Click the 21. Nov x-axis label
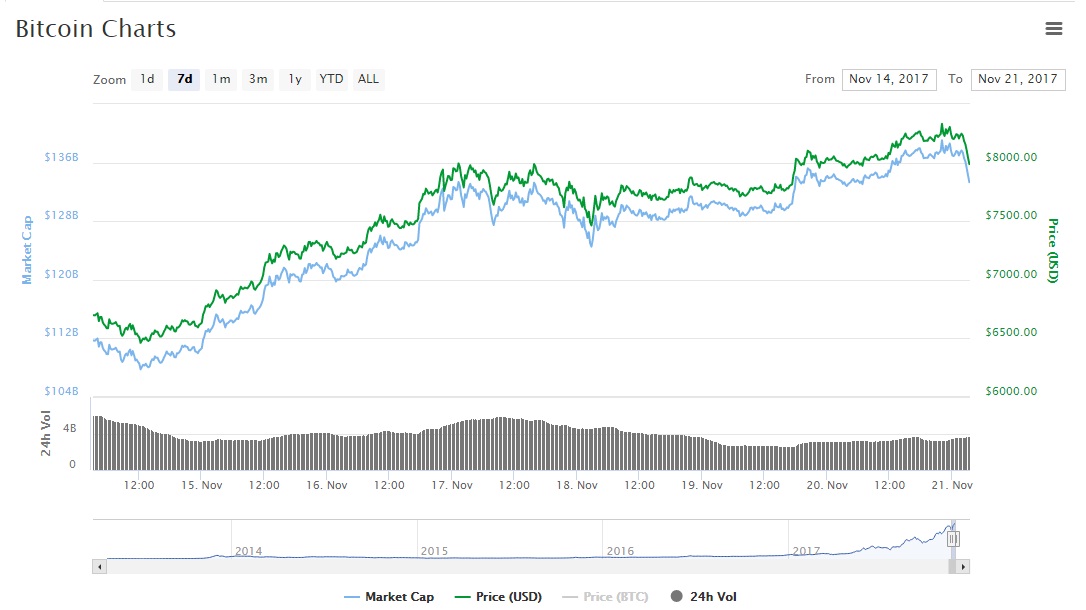 point(952,485)
